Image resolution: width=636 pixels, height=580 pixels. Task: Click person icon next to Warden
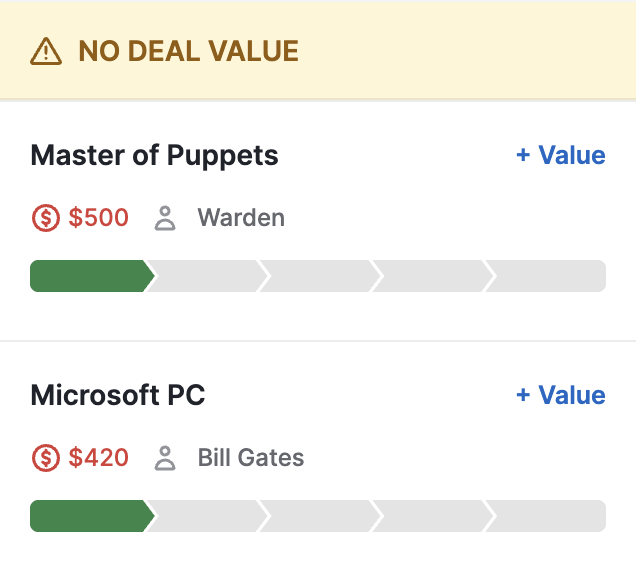tap(165, 218)
